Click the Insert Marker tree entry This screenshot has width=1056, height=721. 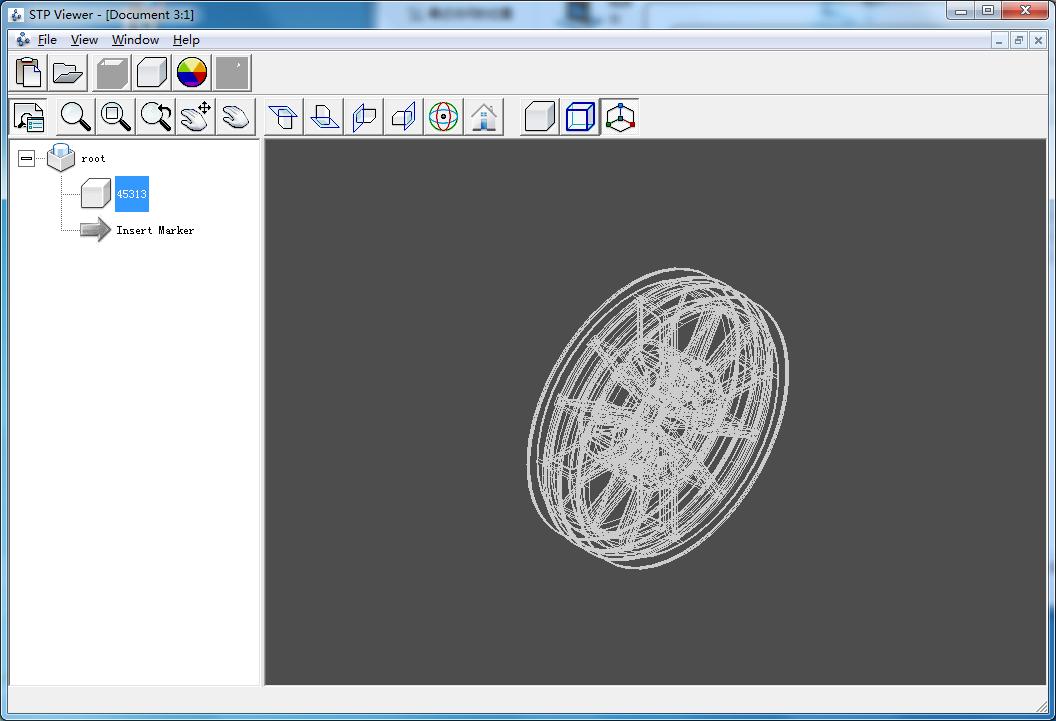(x=155, y=230)
